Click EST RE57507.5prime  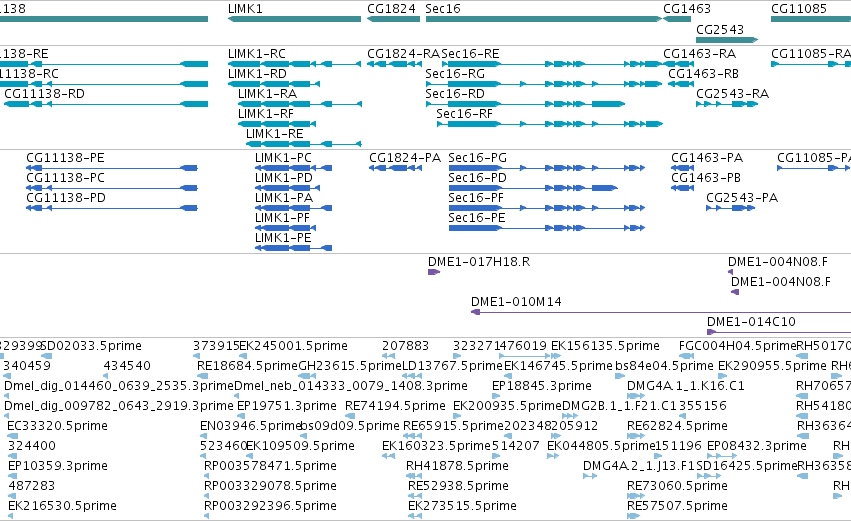pyautogui.click(x=677, y=507)
